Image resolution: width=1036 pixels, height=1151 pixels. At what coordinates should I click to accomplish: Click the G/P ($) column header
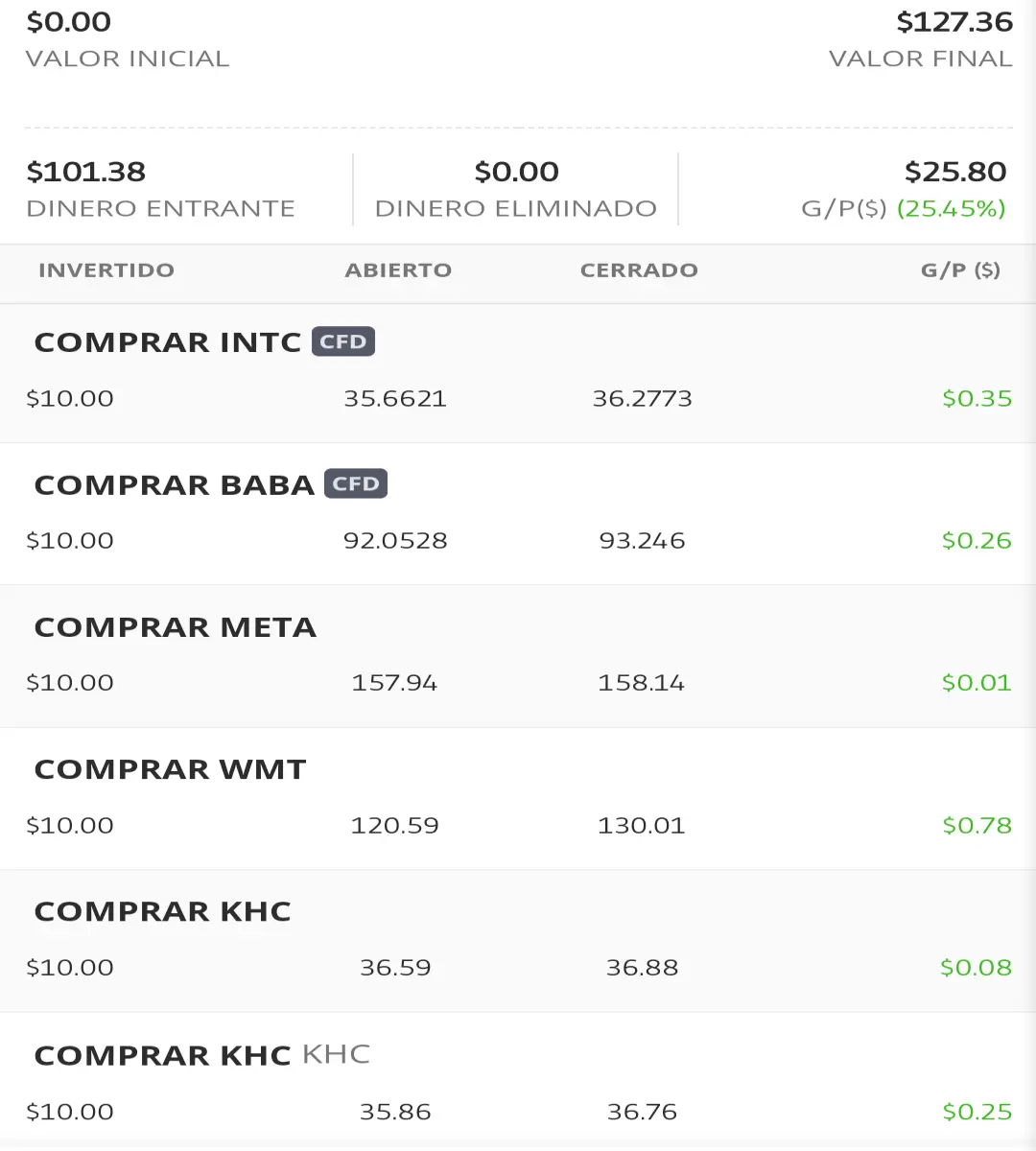tap(960, 270)
